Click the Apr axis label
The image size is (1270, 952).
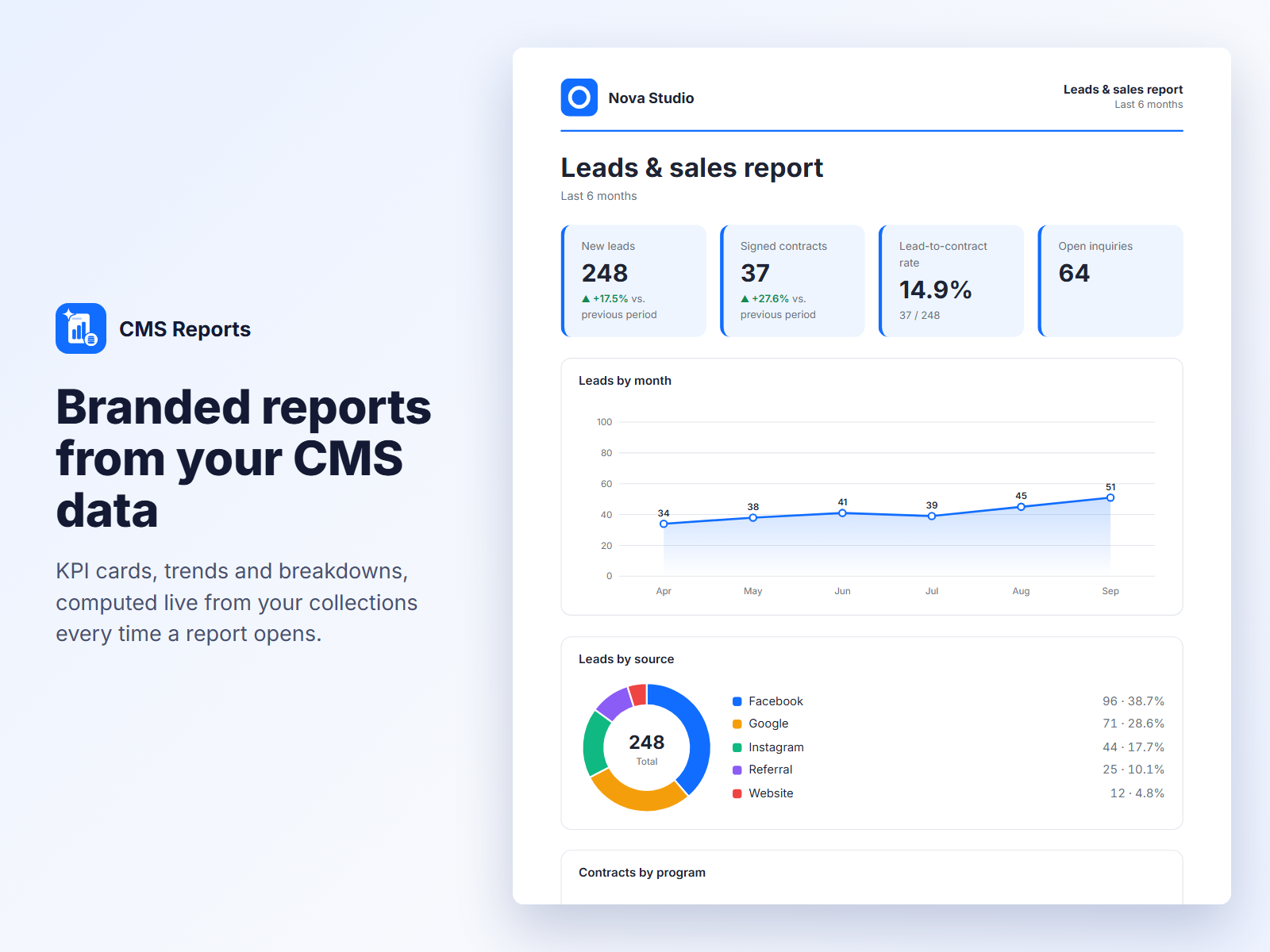[x=664, y=591]
